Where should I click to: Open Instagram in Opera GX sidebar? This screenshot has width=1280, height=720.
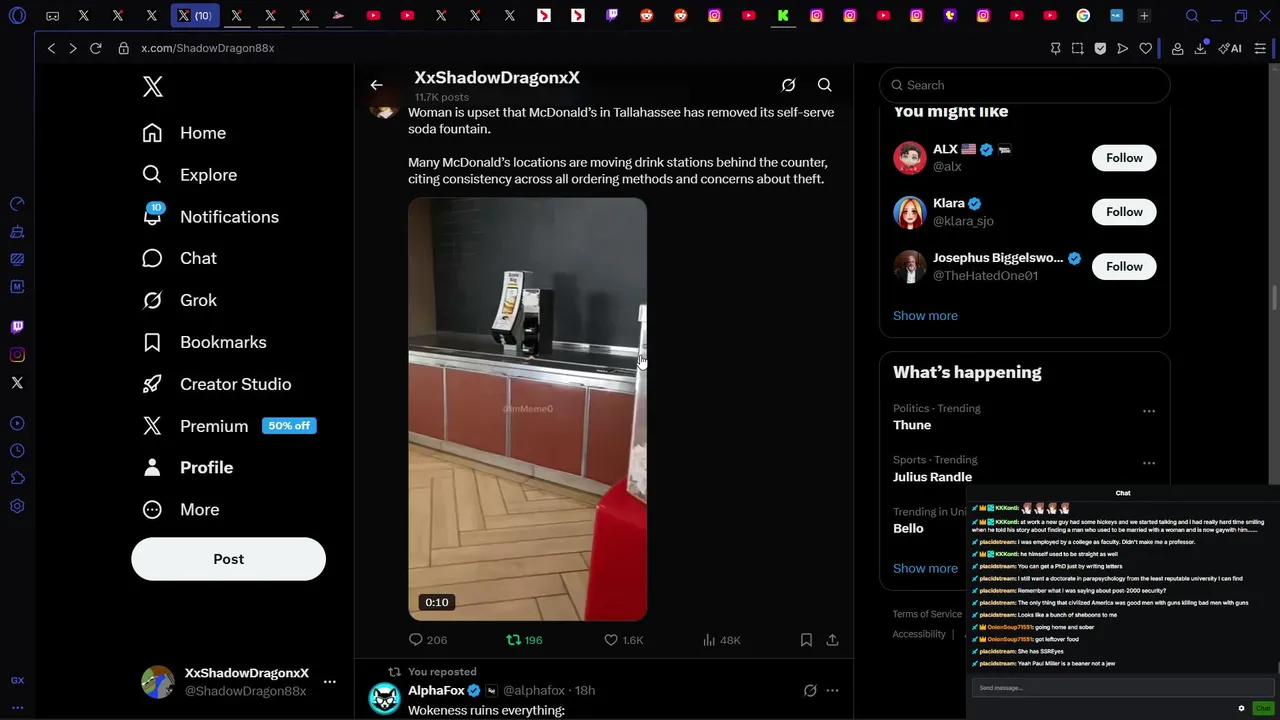click(x=17, y=355)
